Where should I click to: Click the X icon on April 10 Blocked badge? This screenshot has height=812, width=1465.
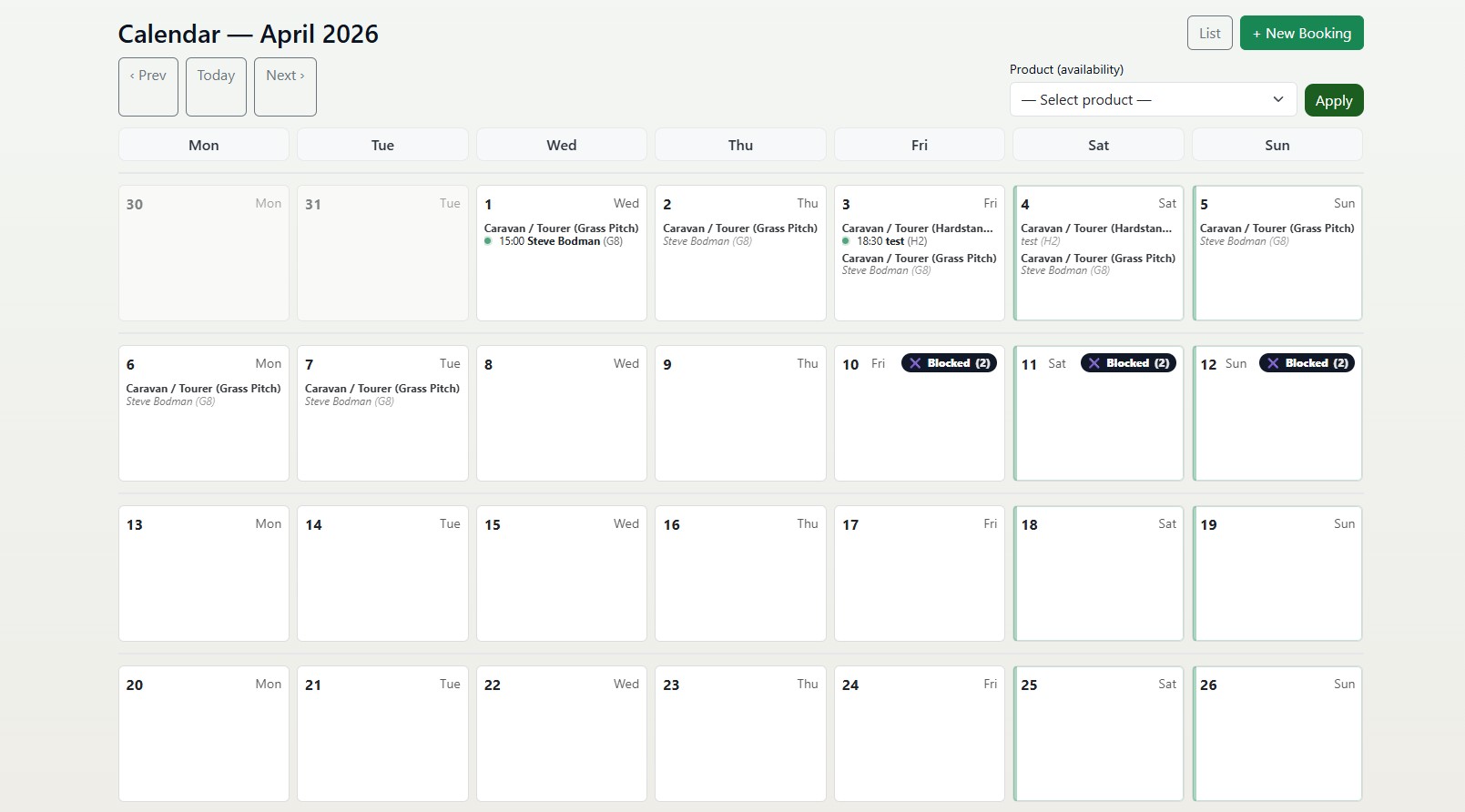[x=915, y=362]
